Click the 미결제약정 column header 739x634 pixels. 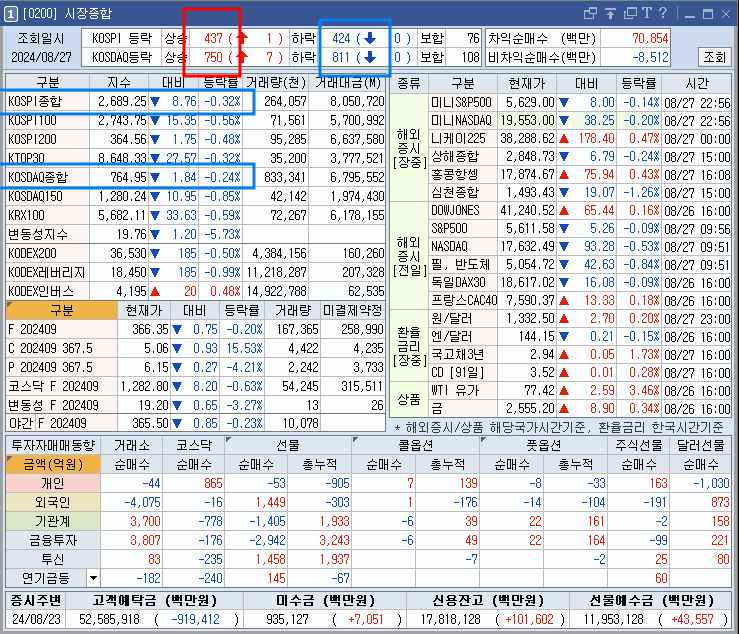click(353, 311)
